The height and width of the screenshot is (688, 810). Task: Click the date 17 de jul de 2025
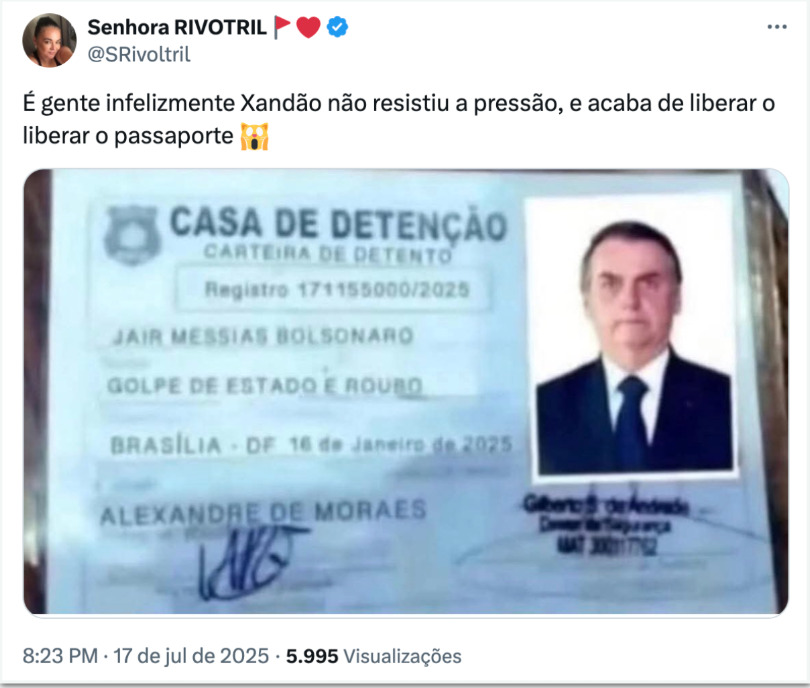(191, 656)
